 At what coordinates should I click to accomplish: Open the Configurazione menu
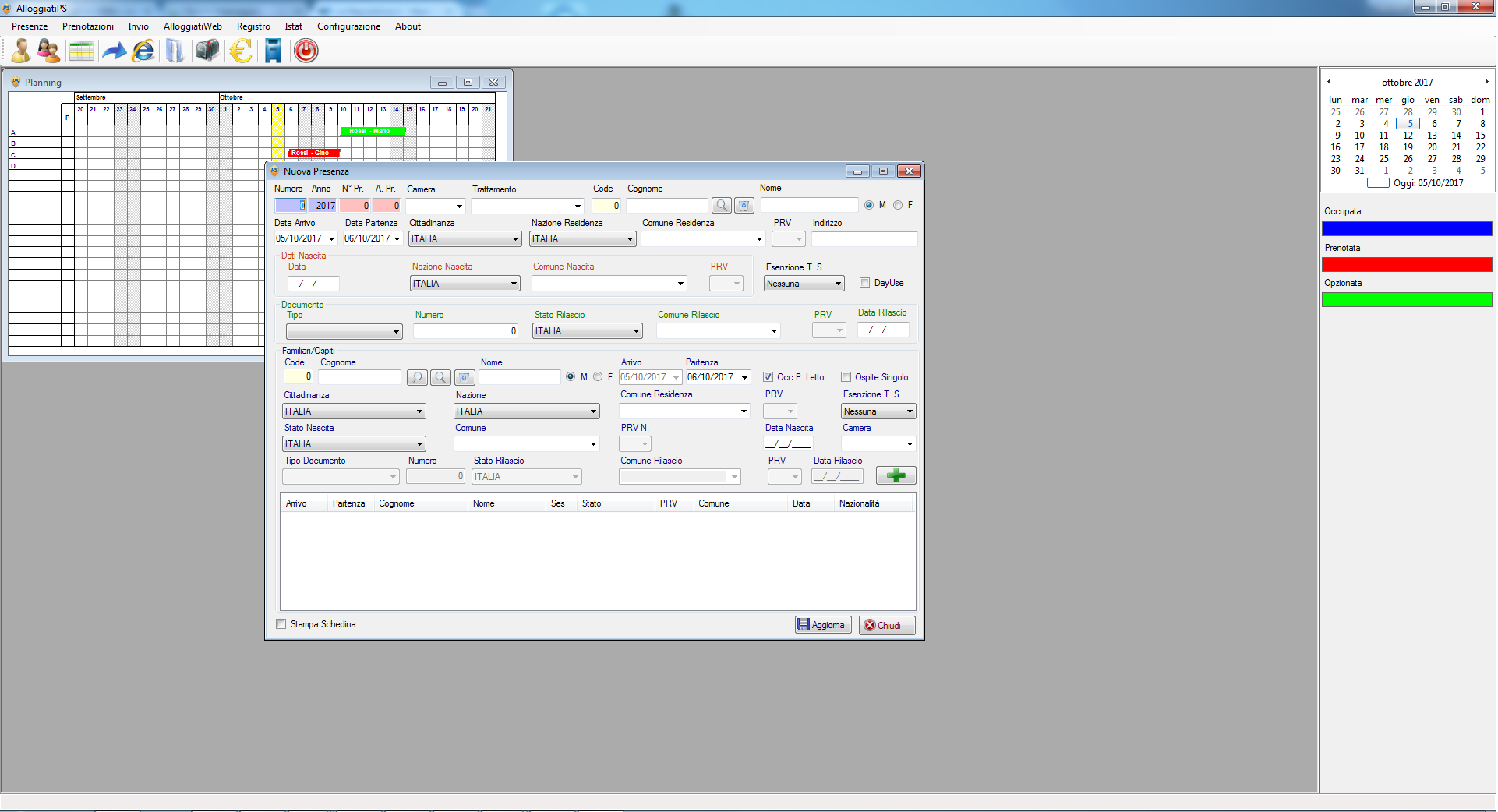348,26
